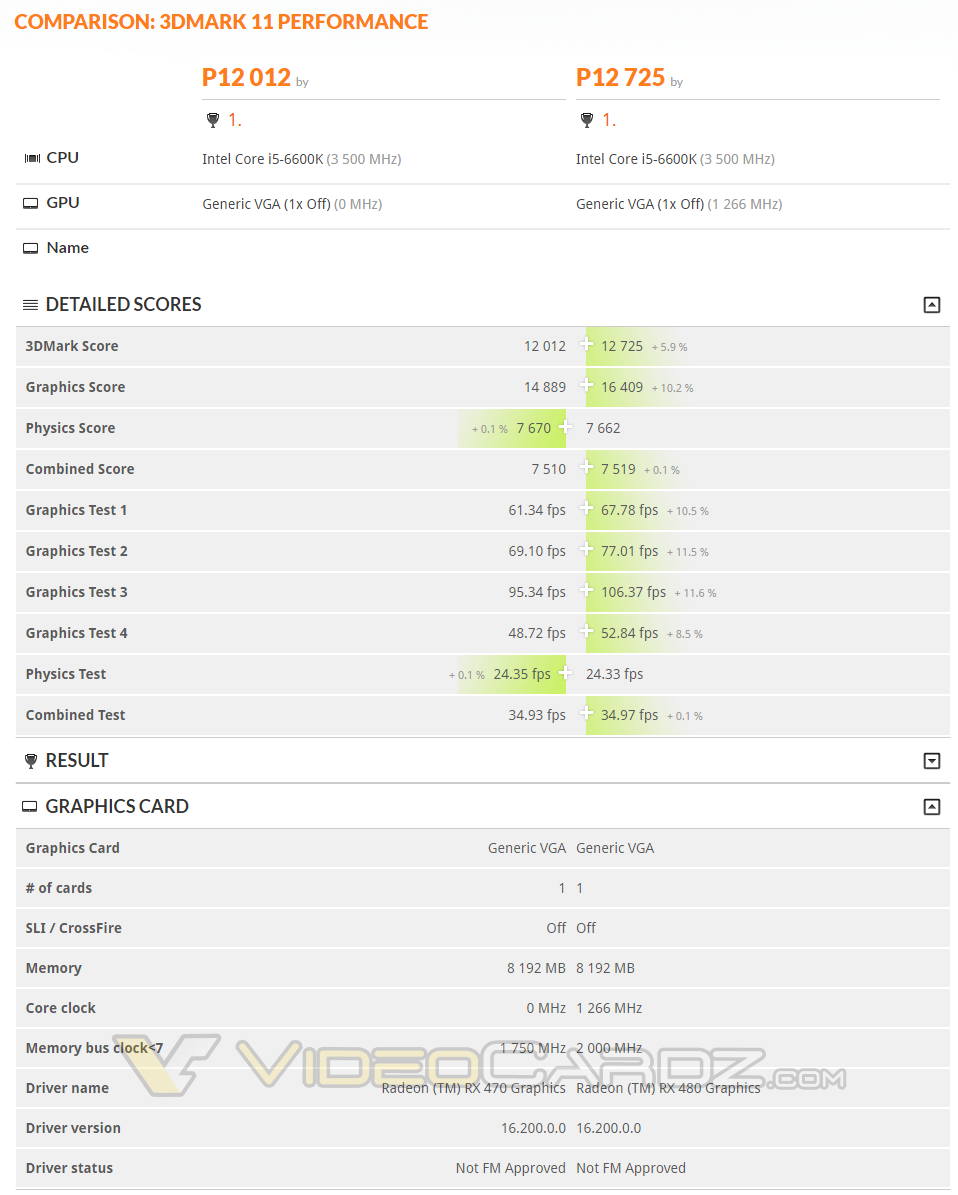Click the Detailed Scores list icon
Screen dimensions: 958x1195
31,305
